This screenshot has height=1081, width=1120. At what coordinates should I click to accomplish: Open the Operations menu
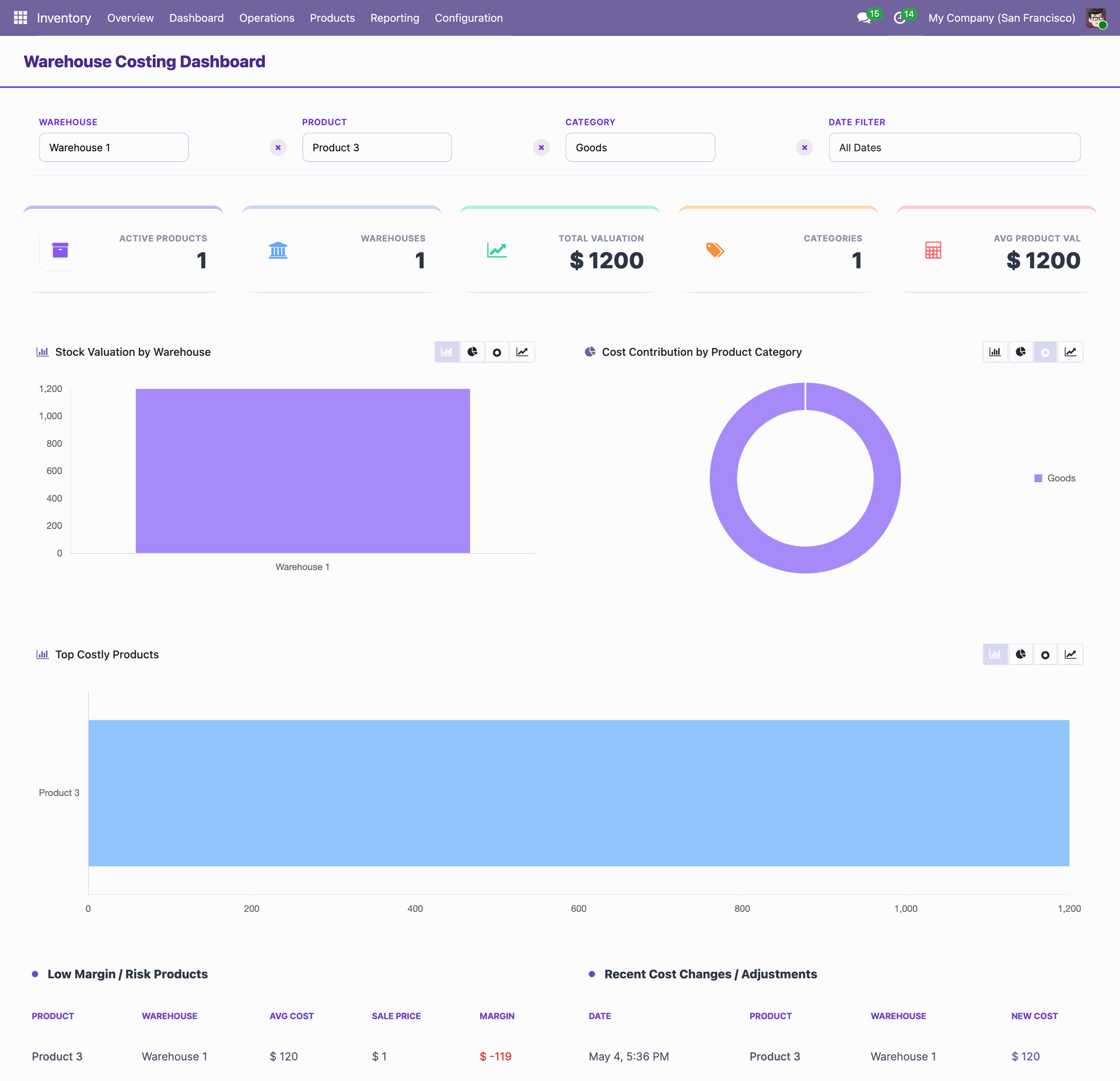coord(267,18)
